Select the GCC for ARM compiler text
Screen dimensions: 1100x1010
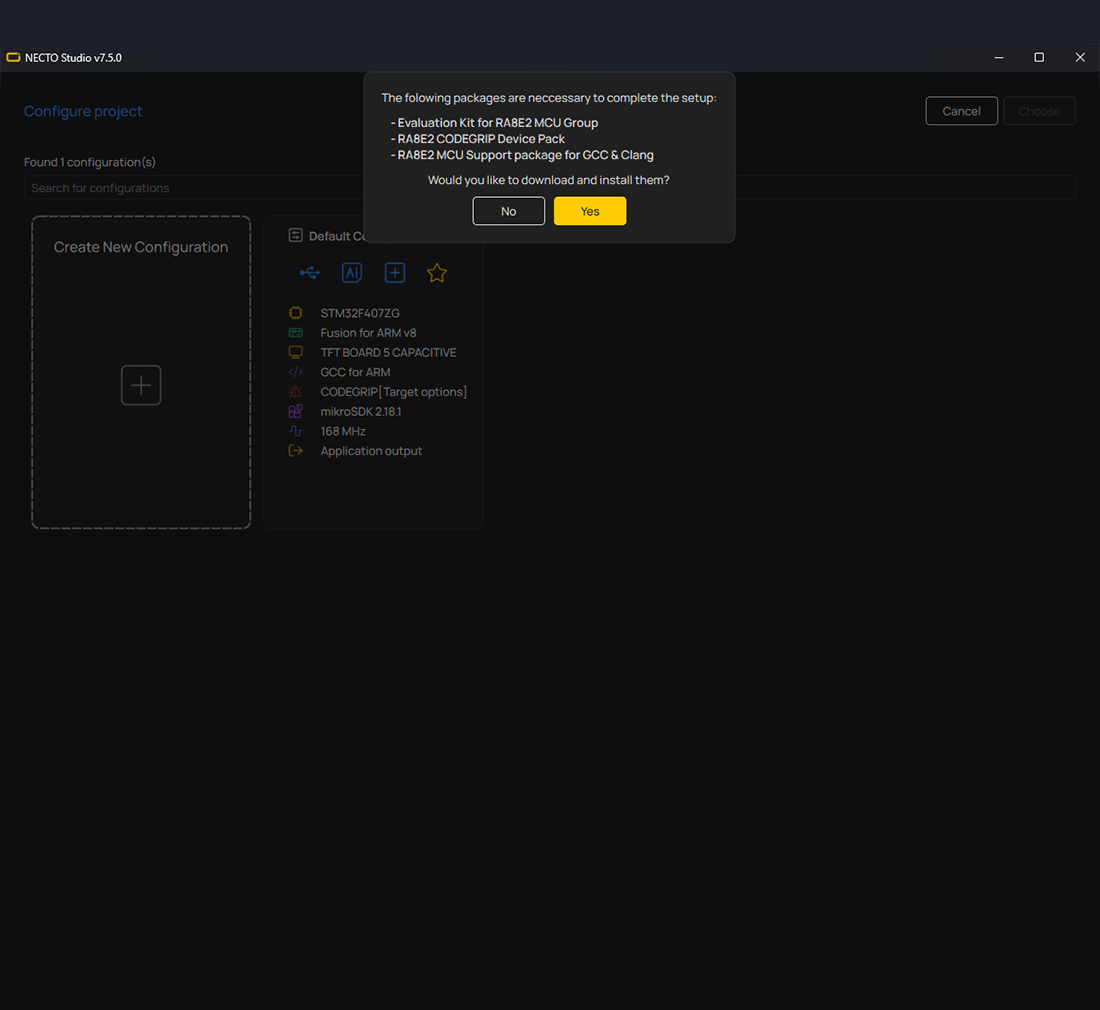pyautogui.click(x=355, y=372)
